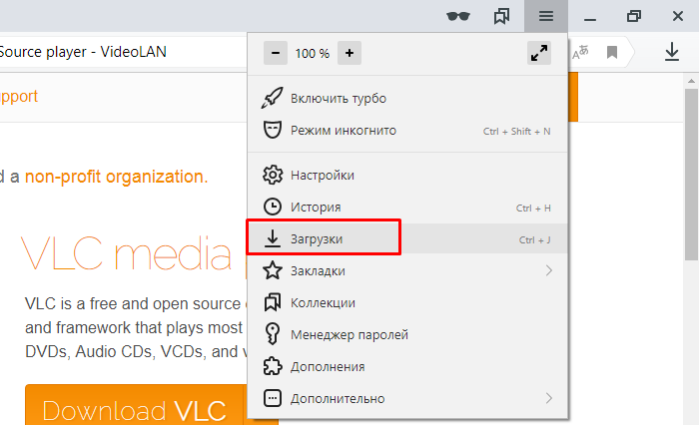
Task: Click the zoom in plus button
Action: 349,53
